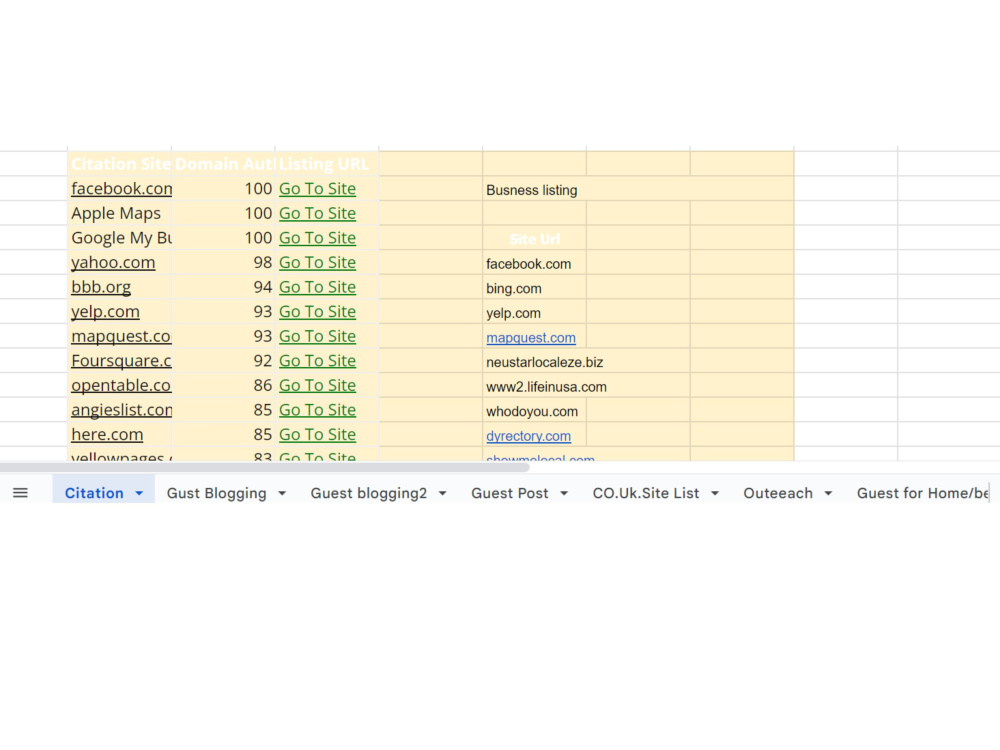The width and height of the screenshot is (1000, 750).
Task: Click Go To Site in bbb.org row
Action: (x=317, y=287)
